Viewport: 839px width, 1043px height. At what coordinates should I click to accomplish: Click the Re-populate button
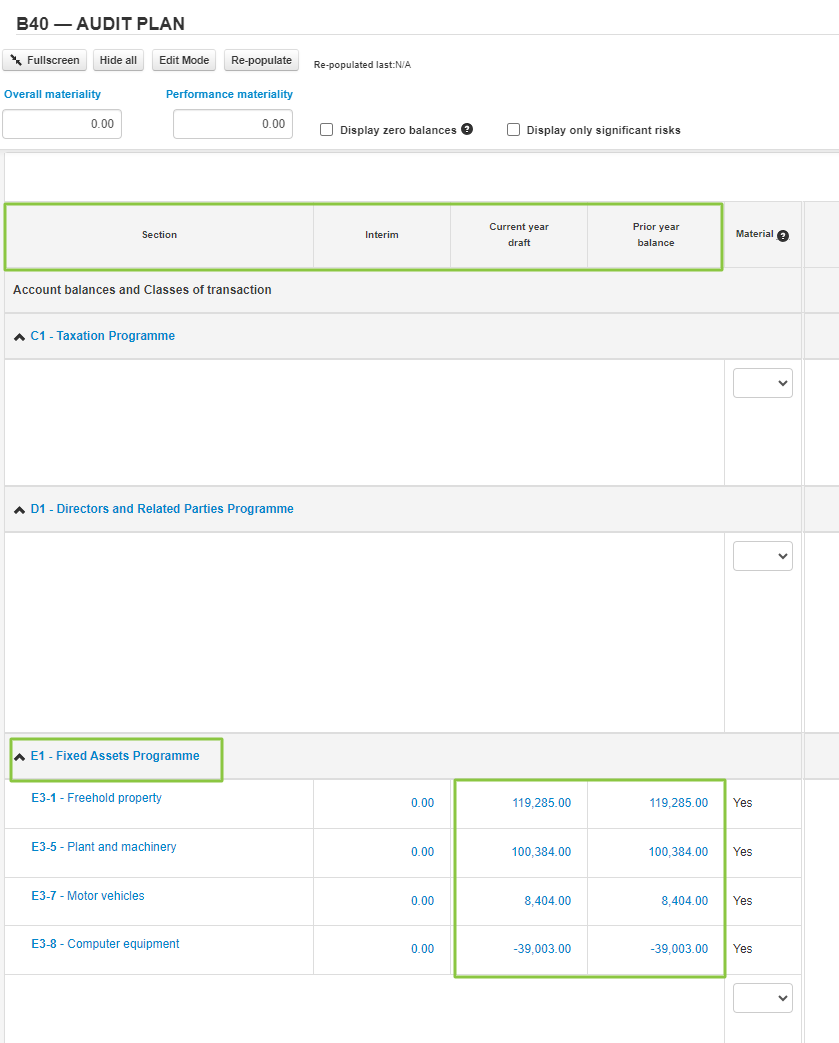point(261,60)
